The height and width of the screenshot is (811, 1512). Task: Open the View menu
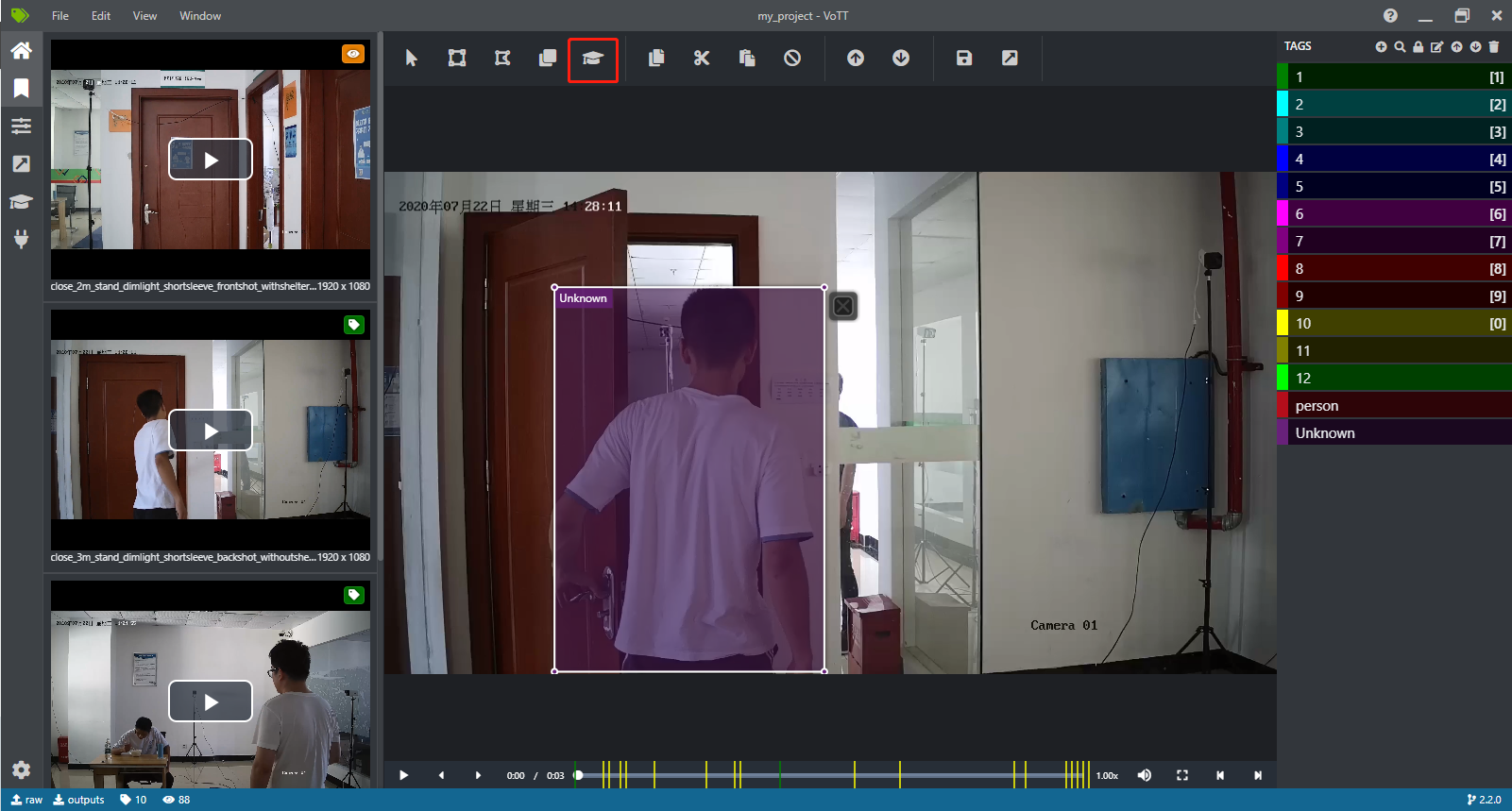coord(144,16)
